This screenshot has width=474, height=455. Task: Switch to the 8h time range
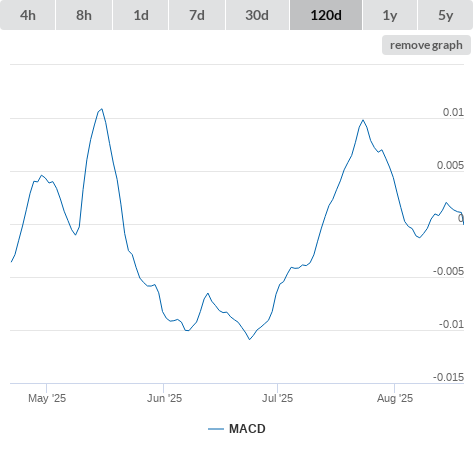(x=84, y=15)
